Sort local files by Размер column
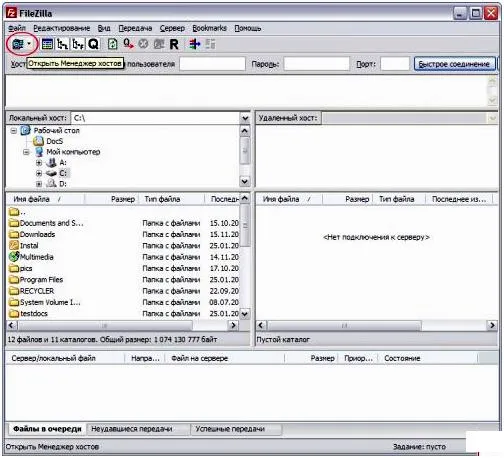Image resolution: width=504 pixels, height=458 pixels. [111, 199]
